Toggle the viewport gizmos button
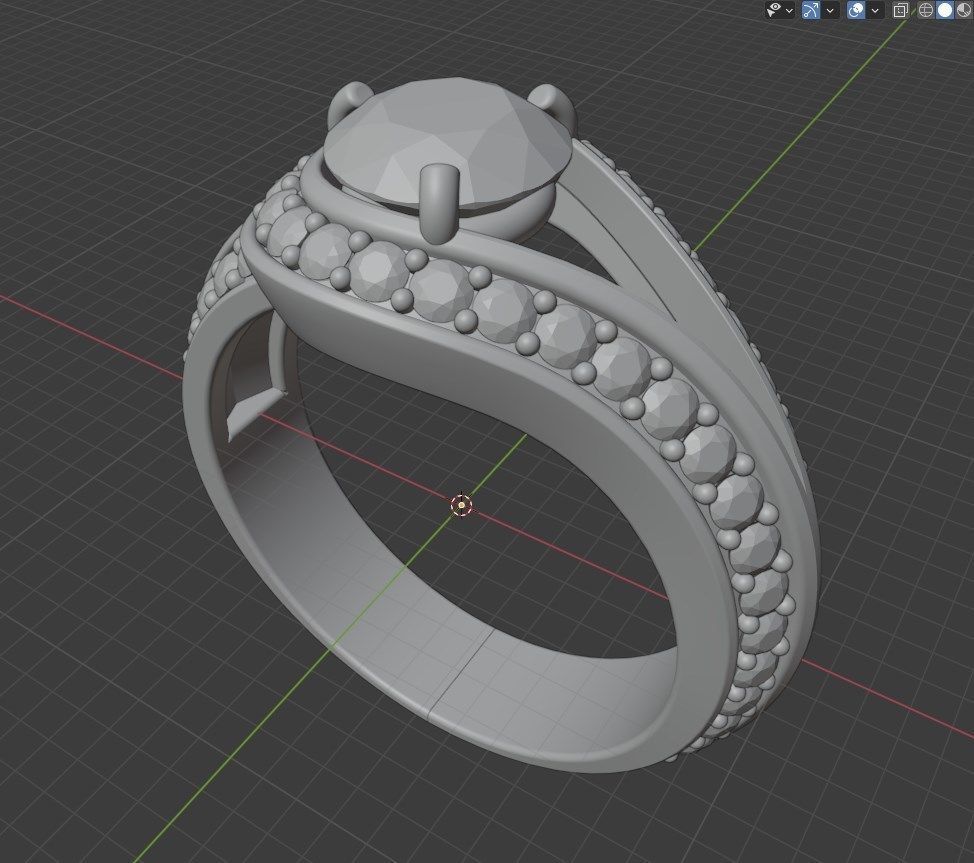The image size is (974, 863). coord(811,10)
